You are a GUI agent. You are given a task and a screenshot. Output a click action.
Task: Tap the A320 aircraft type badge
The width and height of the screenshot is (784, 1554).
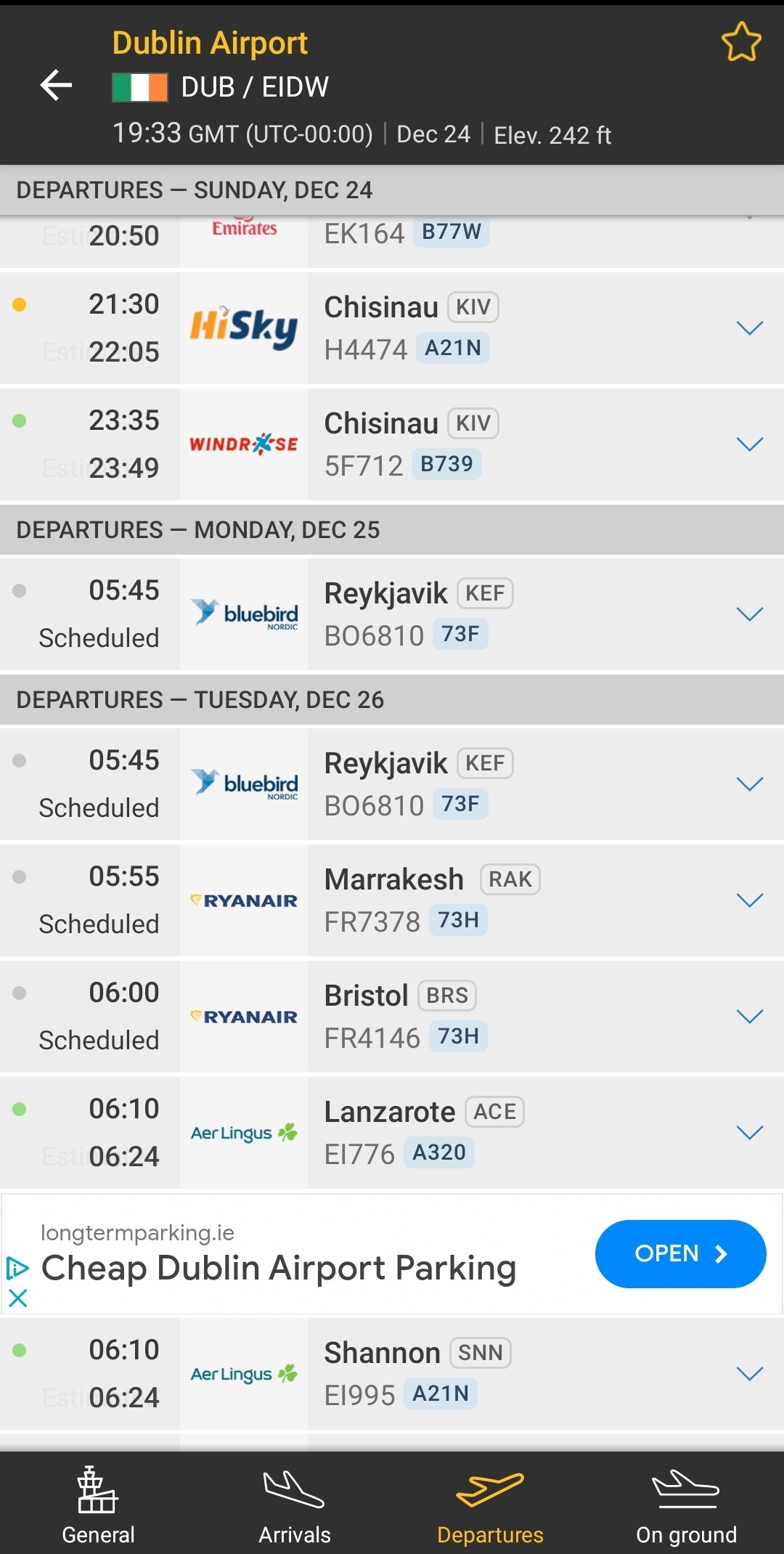pos(439,1152)
